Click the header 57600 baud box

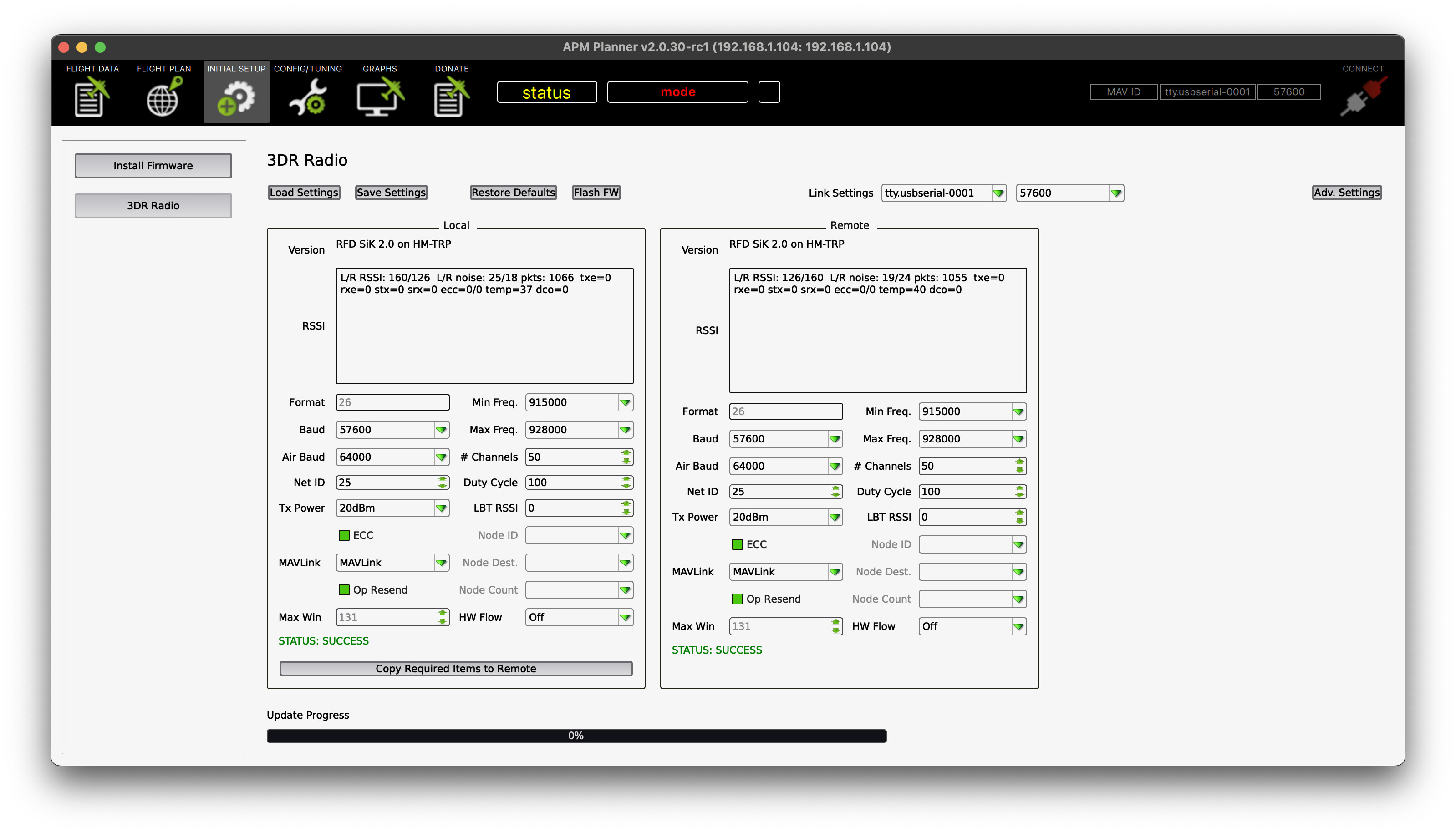click(x=1289, y=92)
